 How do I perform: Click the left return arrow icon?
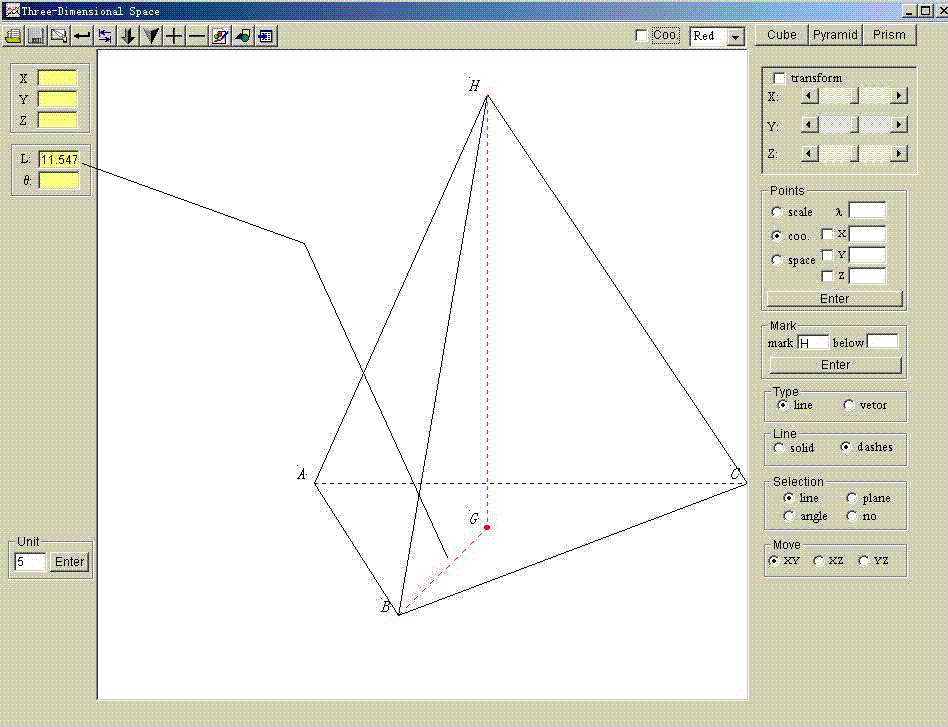(x=82, y=36)
